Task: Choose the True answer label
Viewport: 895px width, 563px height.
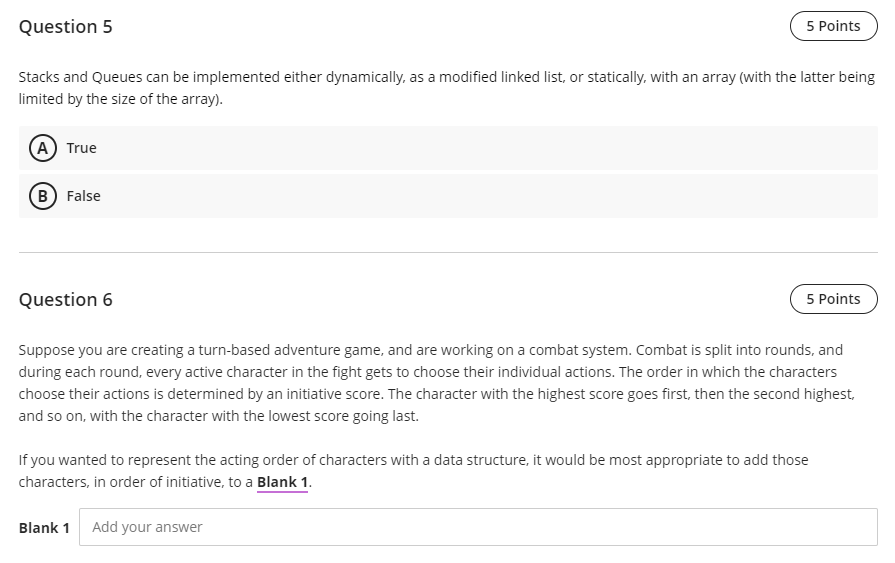Action: pyautogui.click(x=81, y=148)
